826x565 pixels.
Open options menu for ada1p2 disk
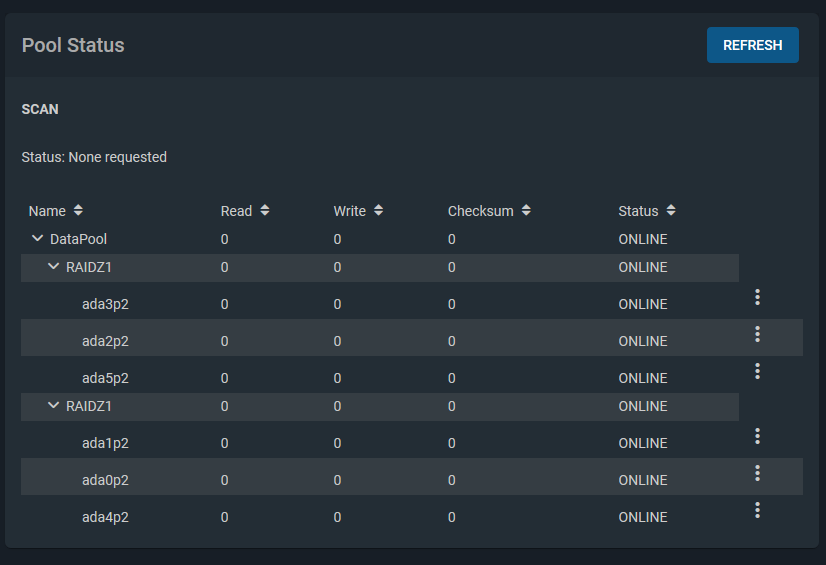(x=758, y=436)
